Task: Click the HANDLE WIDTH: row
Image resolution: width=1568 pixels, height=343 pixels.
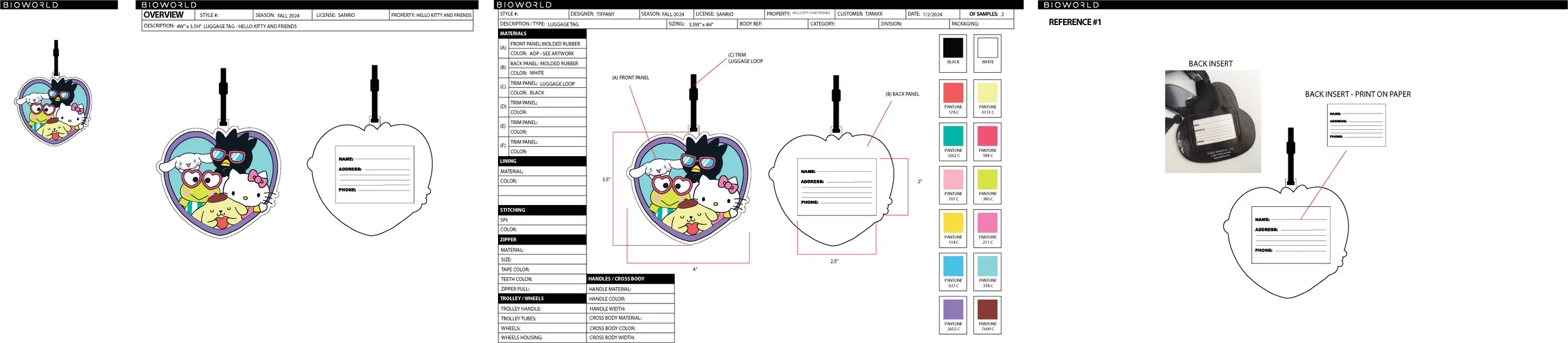Action: [630, 309]
